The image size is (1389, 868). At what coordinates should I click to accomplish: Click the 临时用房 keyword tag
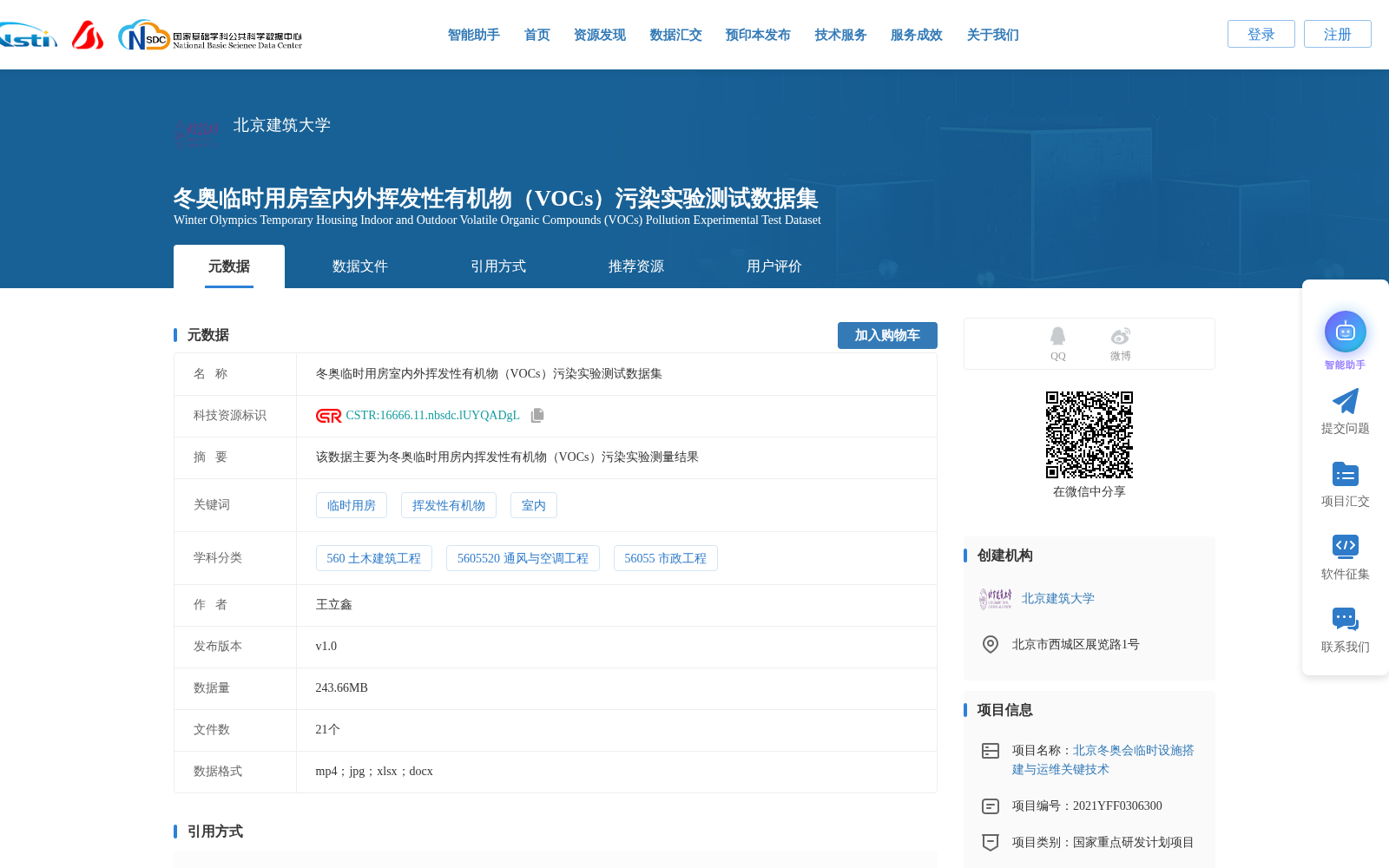pos(352,505)
